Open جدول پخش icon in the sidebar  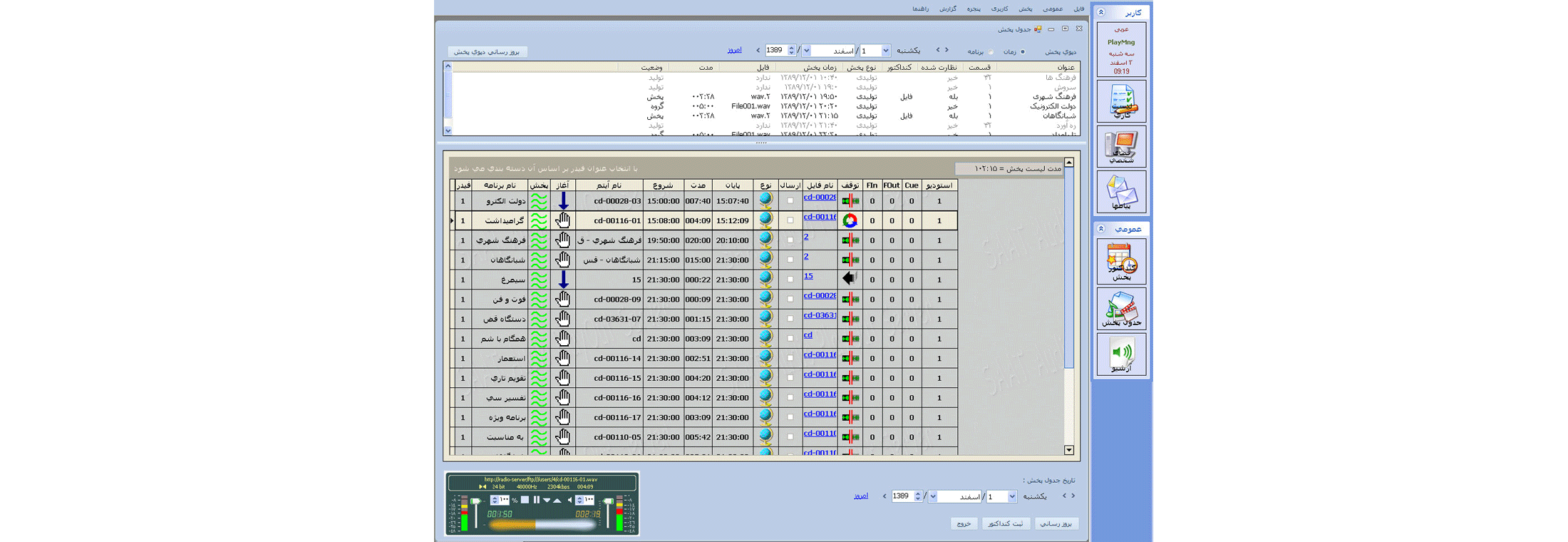pos(1121,308)
